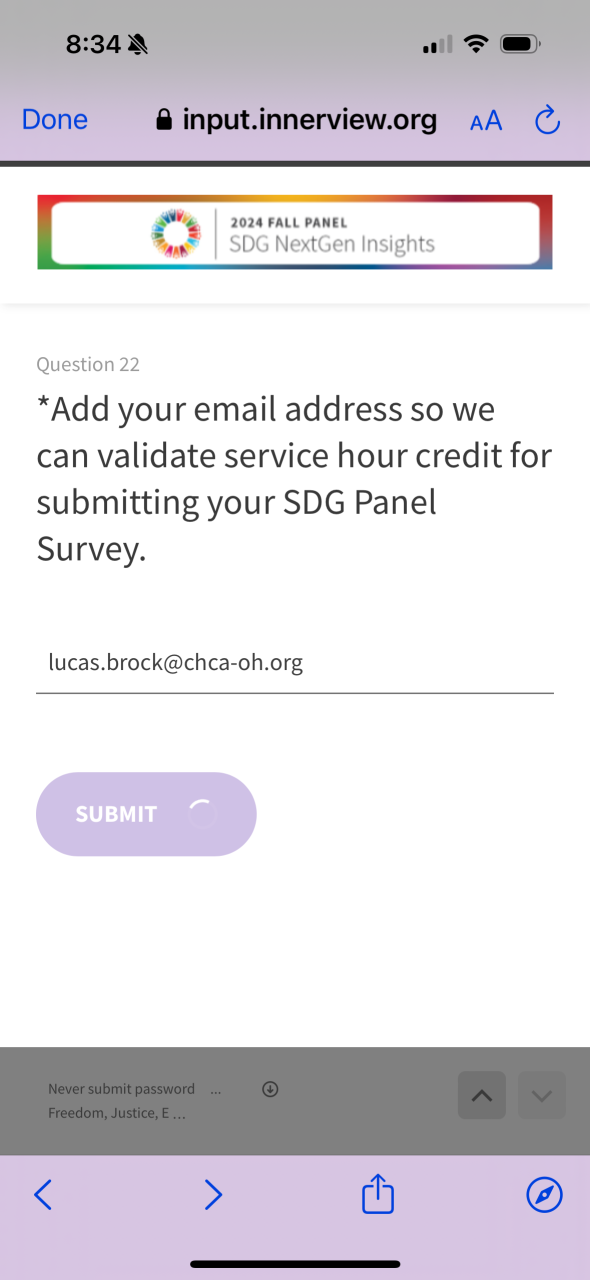
Task: Tap Done to close the browser
Action: [55, 120]
